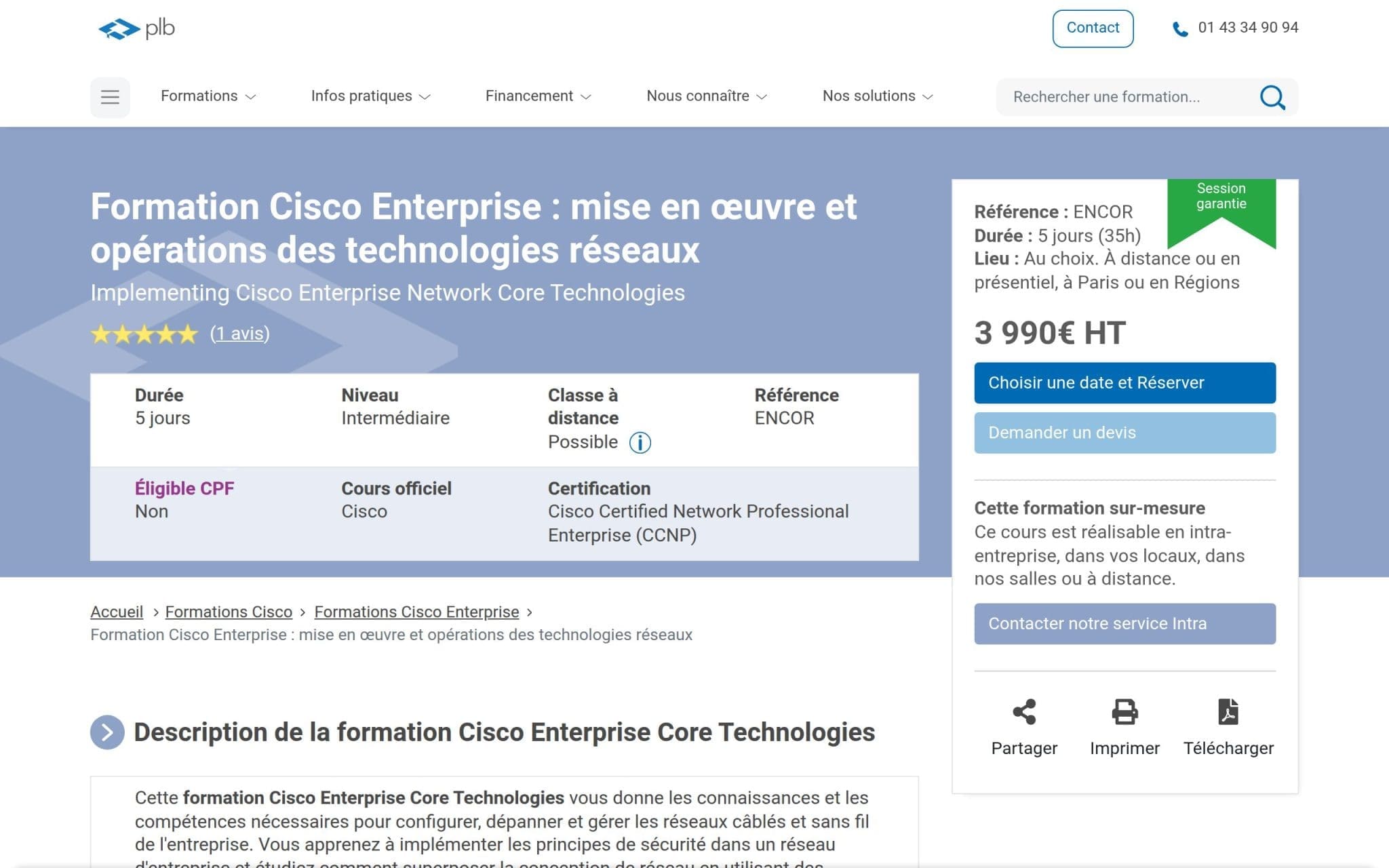Click Demander un devis button

pyautogui.click(x=1124, y=433)
